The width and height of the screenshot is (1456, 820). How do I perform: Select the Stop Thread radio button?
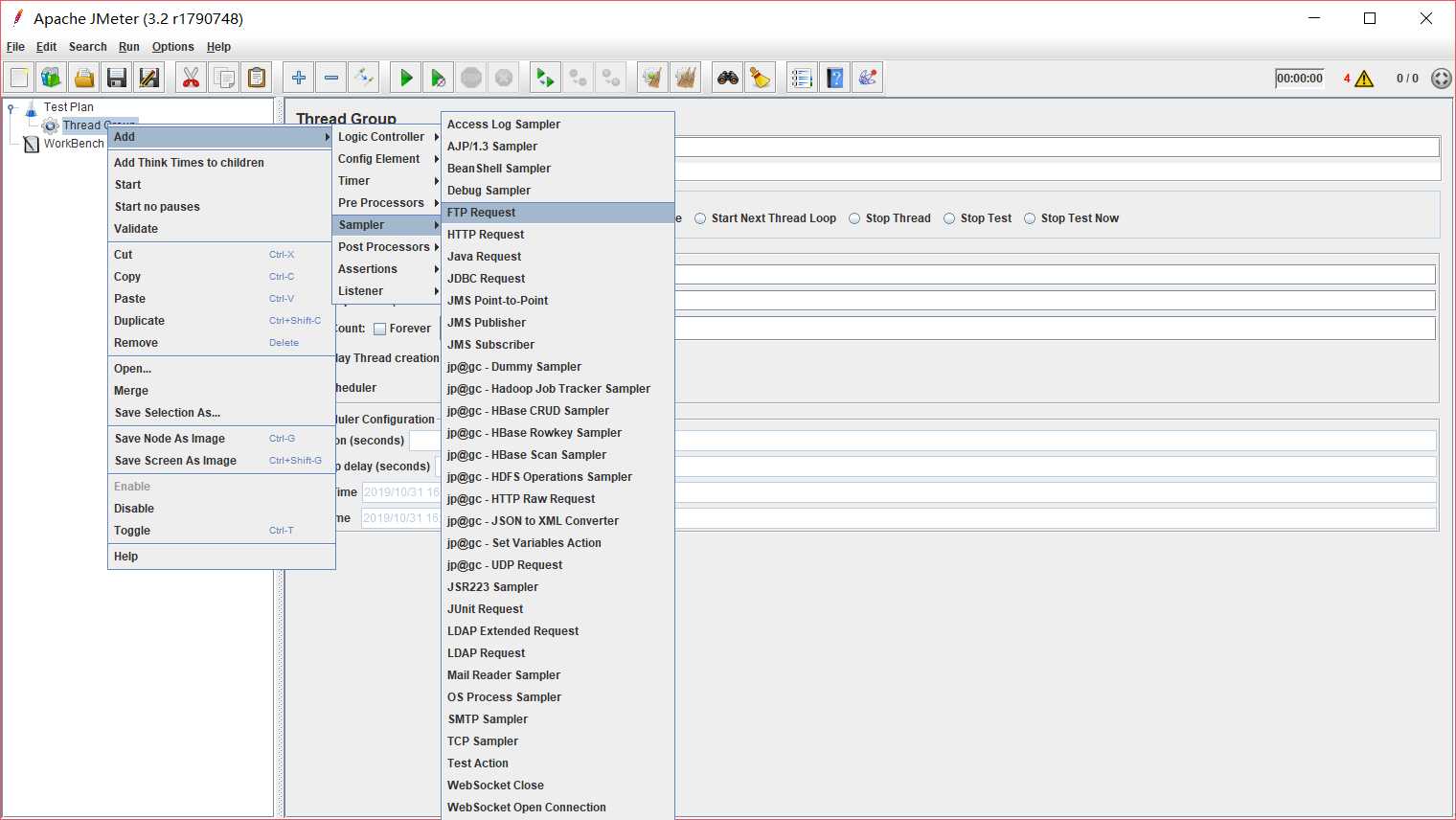[854, 218]
